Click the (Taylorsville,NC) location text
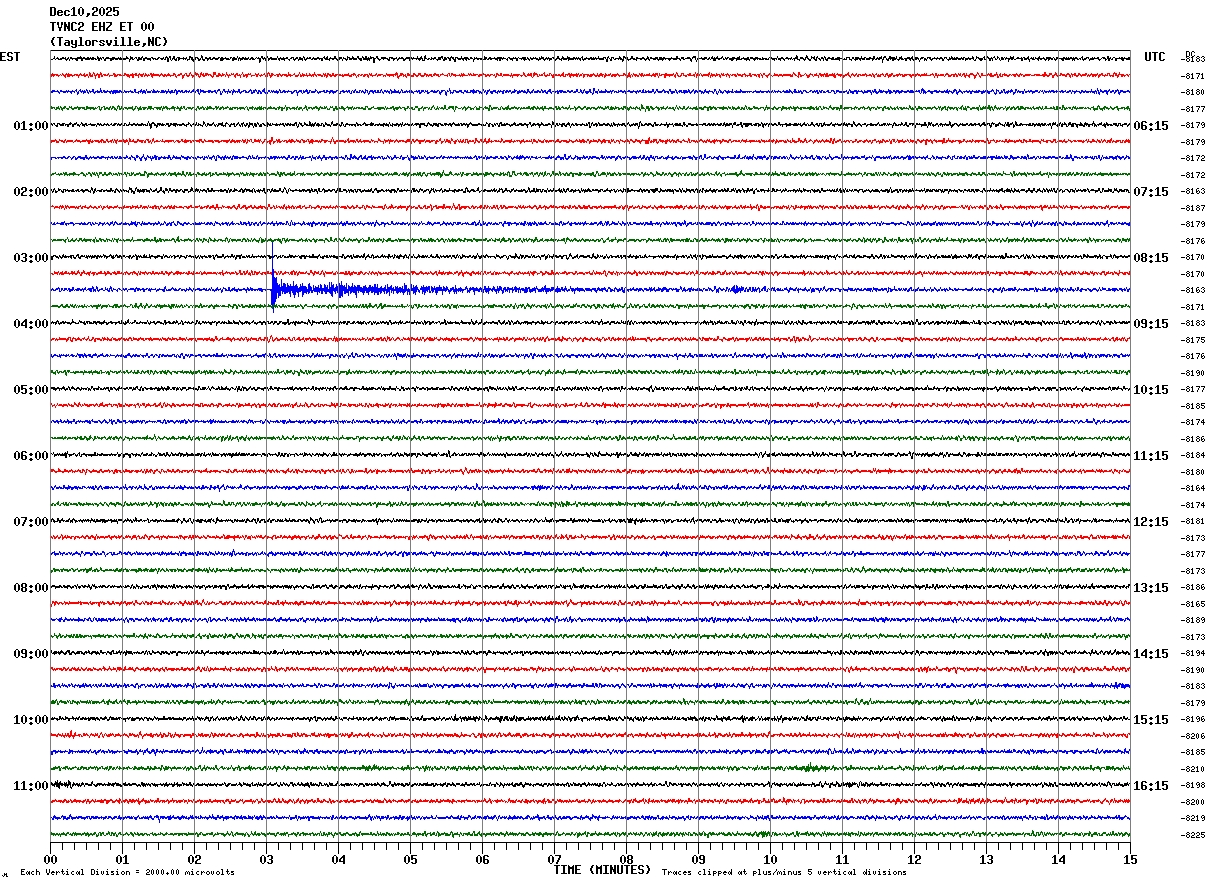Screen dimensions: 1210x886 point(109,42)
